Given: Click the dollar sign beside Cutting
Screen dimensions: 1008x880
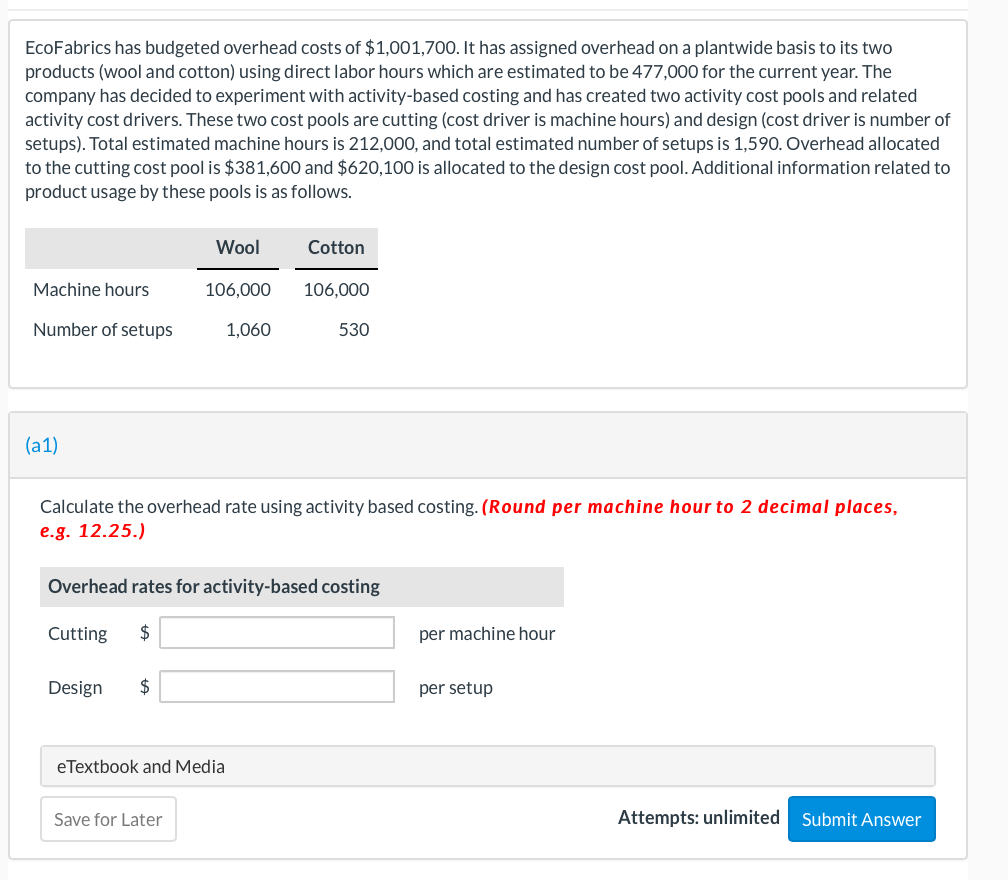Looking at the screenshot, I should (x=143, y=632).
